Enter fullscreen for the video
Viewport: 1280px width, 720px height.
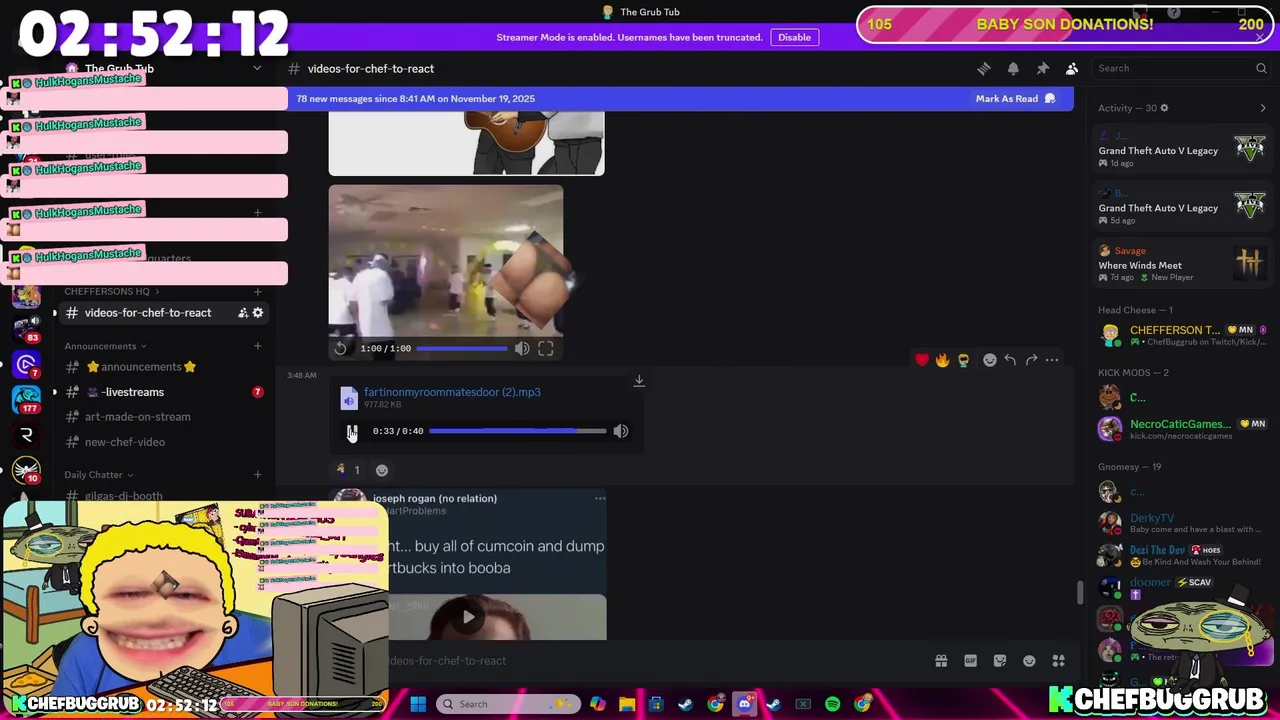pyautogui.click(x=546, y=348)
